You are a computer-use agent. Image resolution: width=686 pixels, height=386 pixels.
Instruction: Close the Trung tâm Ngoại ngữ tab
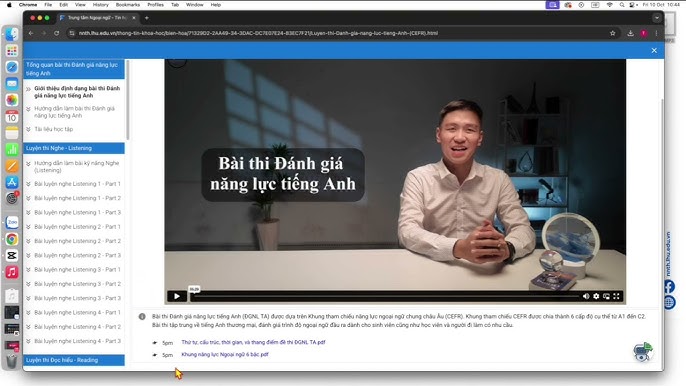(134, 18)
